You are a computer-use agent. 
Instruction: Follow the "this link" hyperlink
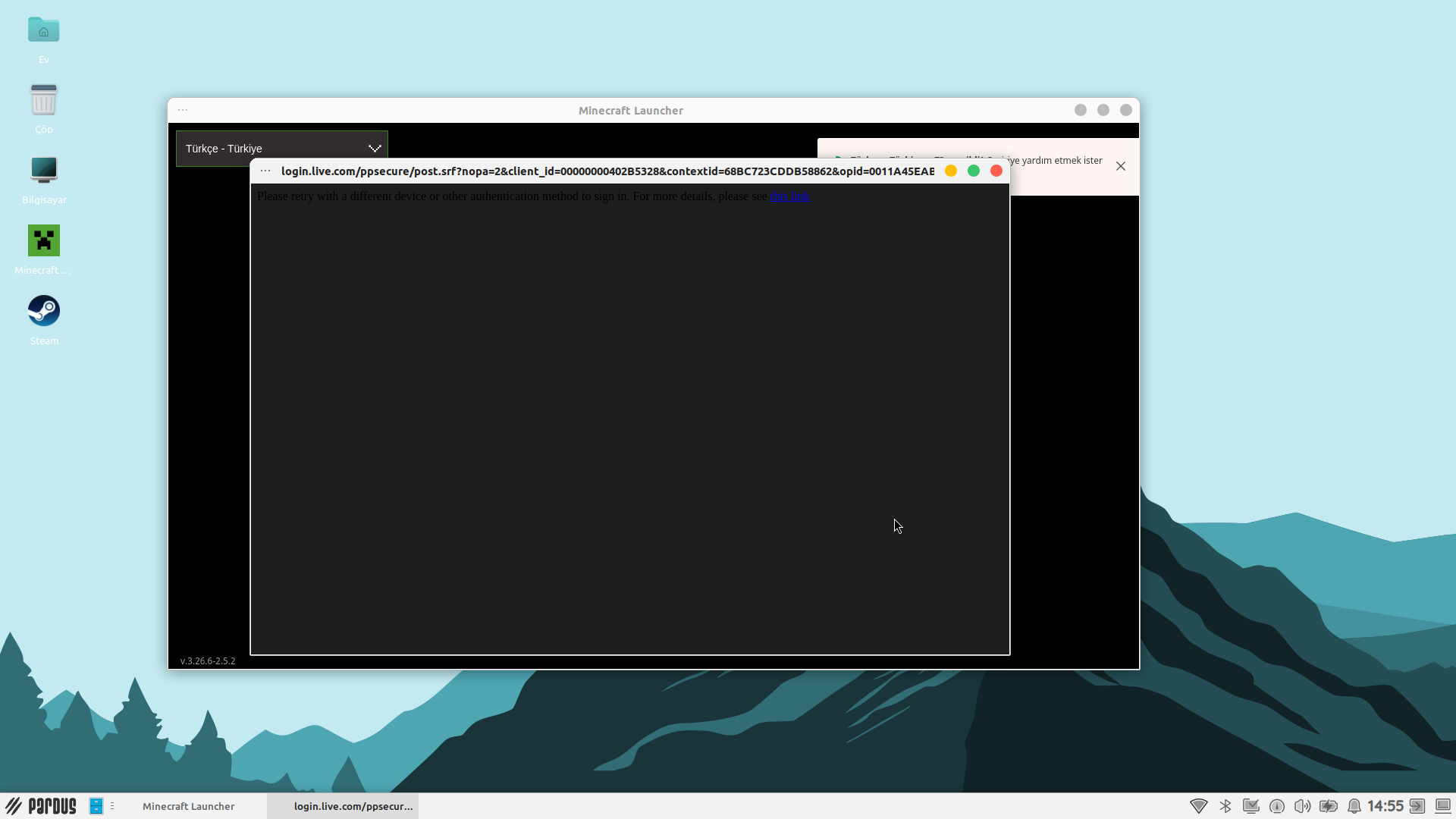789,196
